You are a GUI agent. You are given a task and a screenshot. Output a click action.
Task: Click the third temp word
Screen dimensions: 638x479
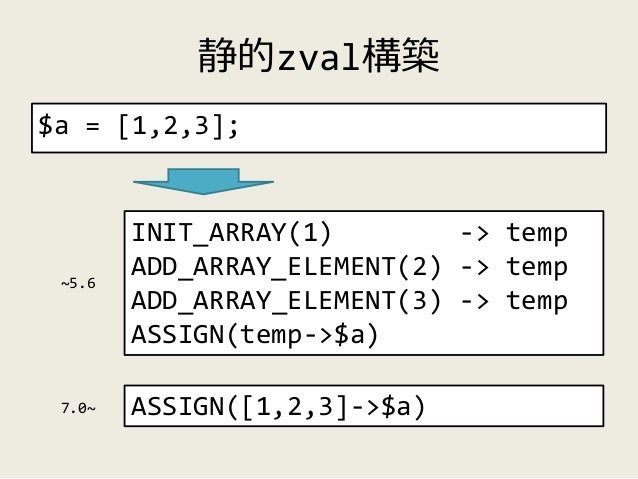tap(537, 302)
